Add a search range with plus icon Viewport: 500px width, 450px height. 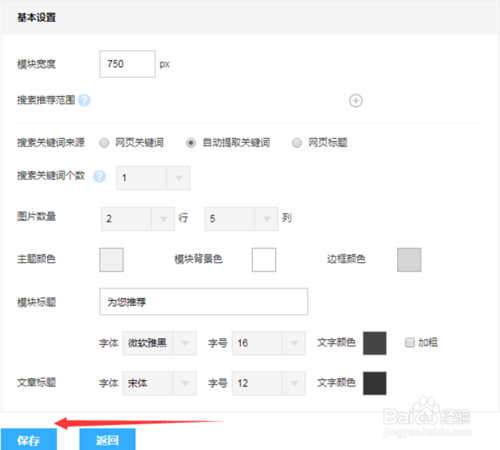coord(356,100)
